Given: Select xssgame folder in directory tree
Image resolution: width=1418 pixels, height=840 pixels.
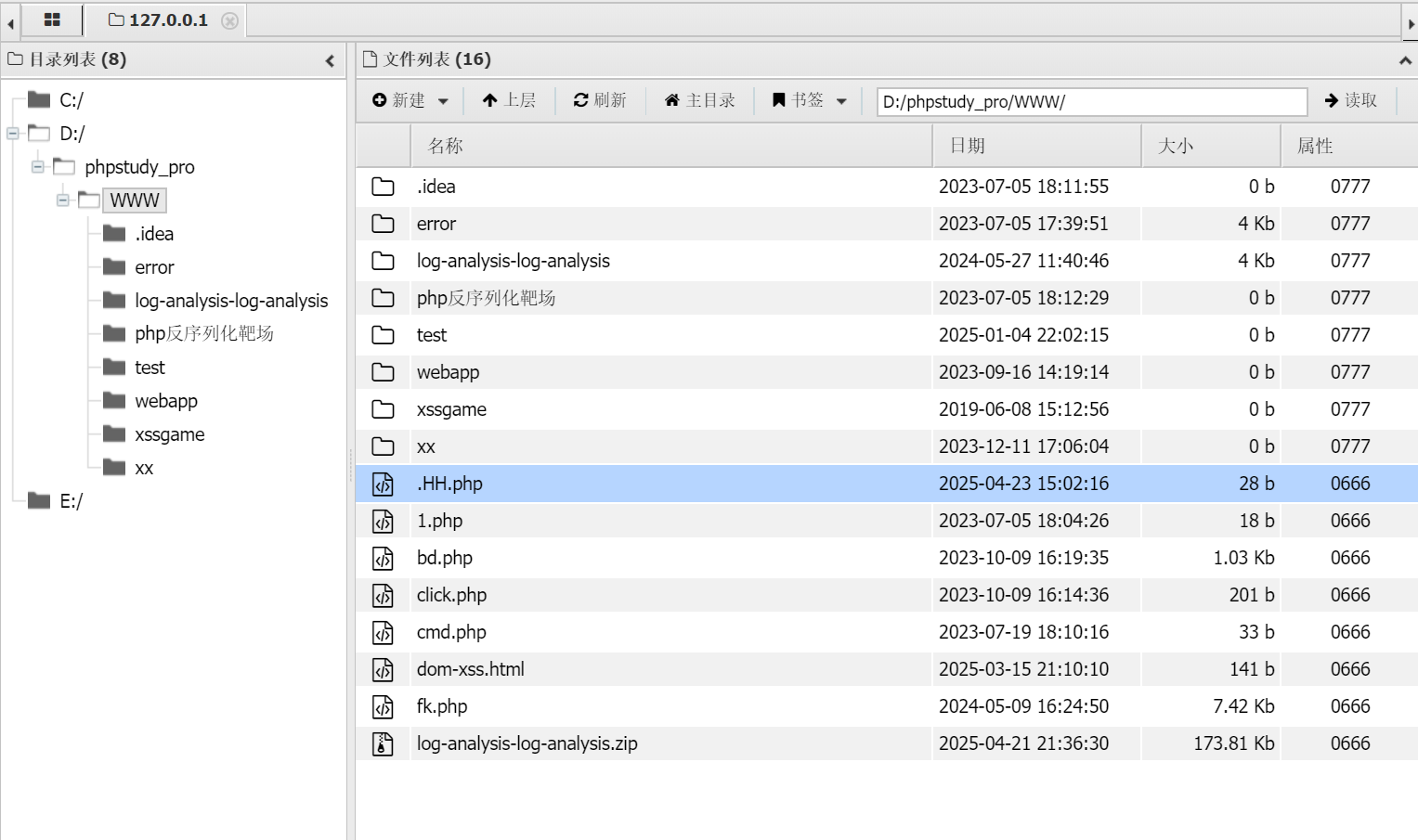Looking at the screenshot, I should point(169,434).
